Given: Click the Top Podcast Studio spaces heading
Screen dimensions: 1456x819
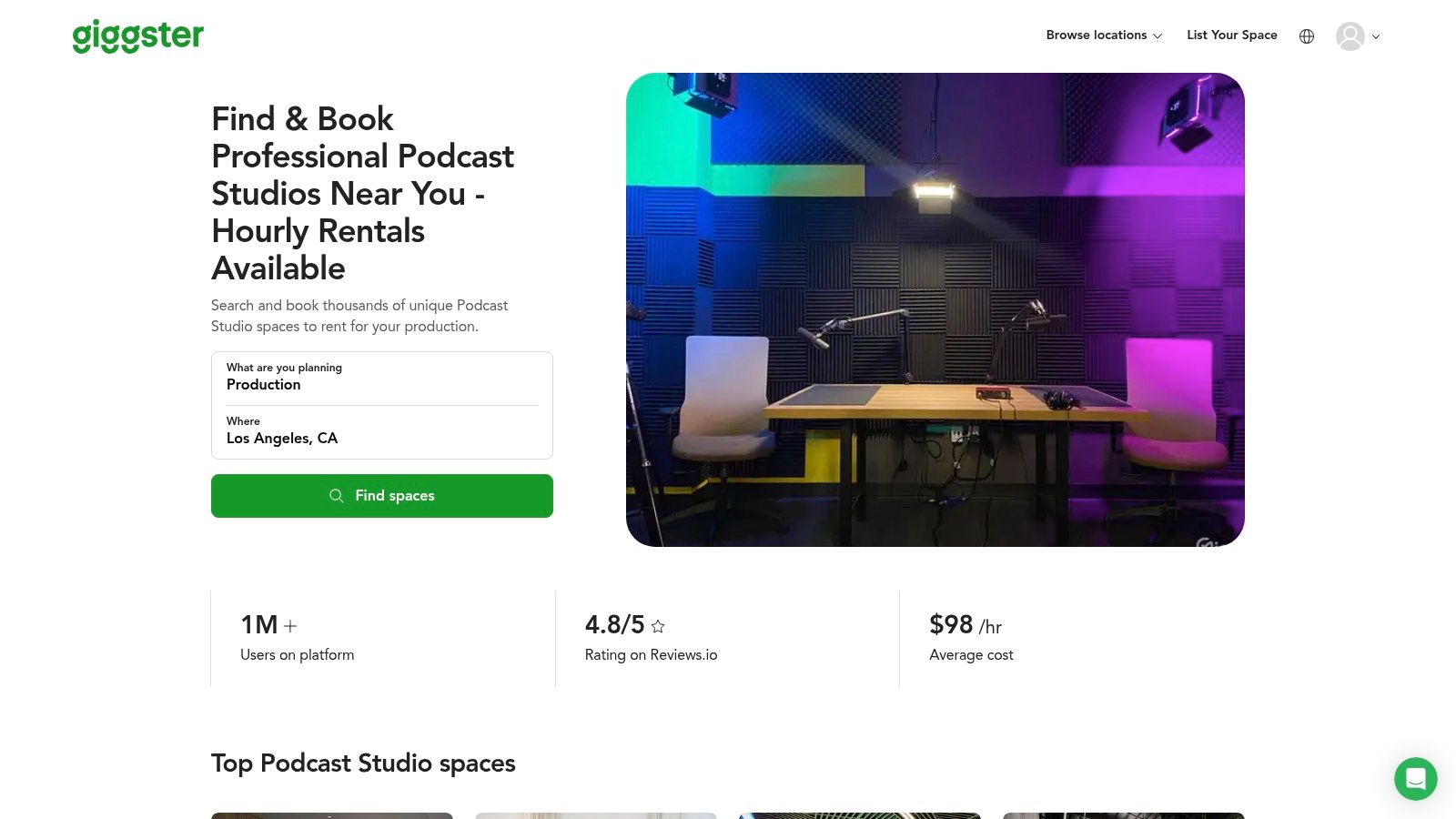Looking at the screenshot, I should click(363, 764).
